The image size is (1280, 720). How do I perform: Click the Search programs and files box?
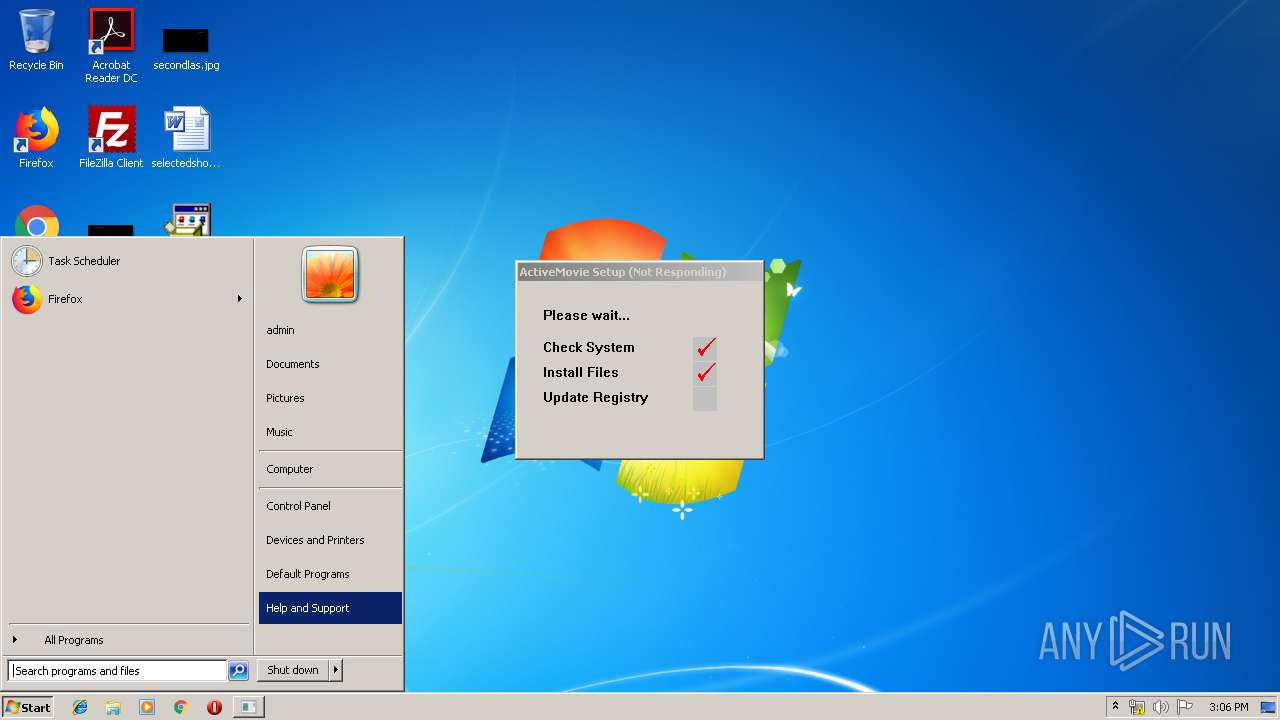117,671
